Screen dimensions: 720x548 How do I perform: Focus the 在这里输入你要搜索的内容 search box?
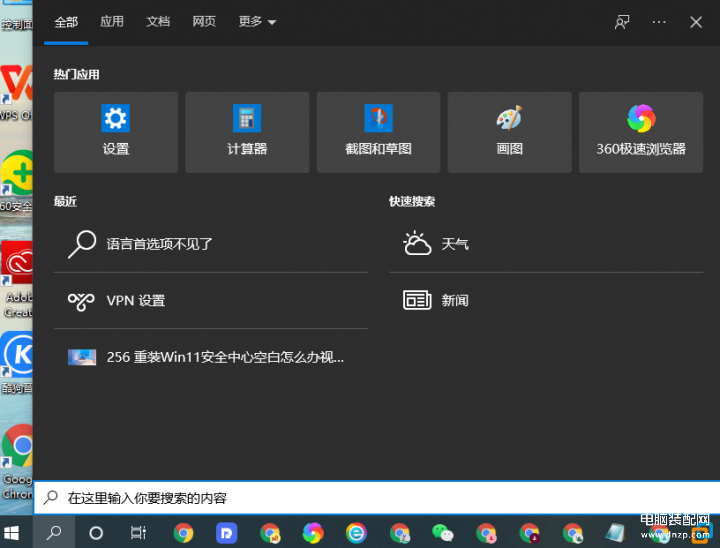(377, 498)
